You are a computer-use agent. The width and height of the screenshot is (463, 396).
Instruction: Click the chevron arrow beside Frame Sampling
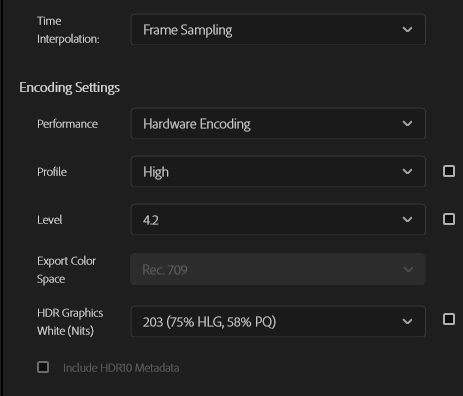tap(407, 30)
